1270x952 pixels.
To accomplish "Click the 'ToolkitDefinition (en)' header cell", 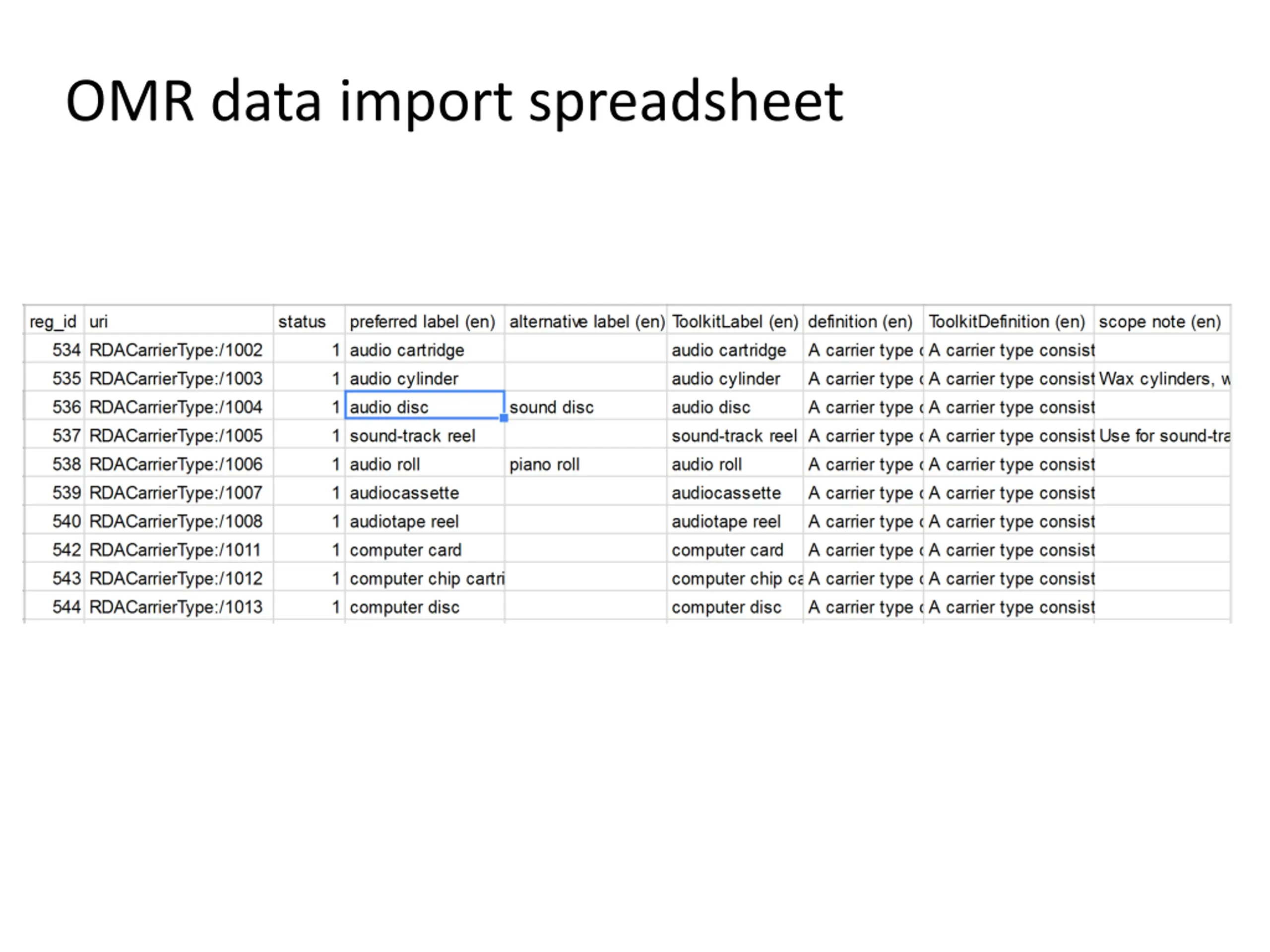I will 1009,321.
